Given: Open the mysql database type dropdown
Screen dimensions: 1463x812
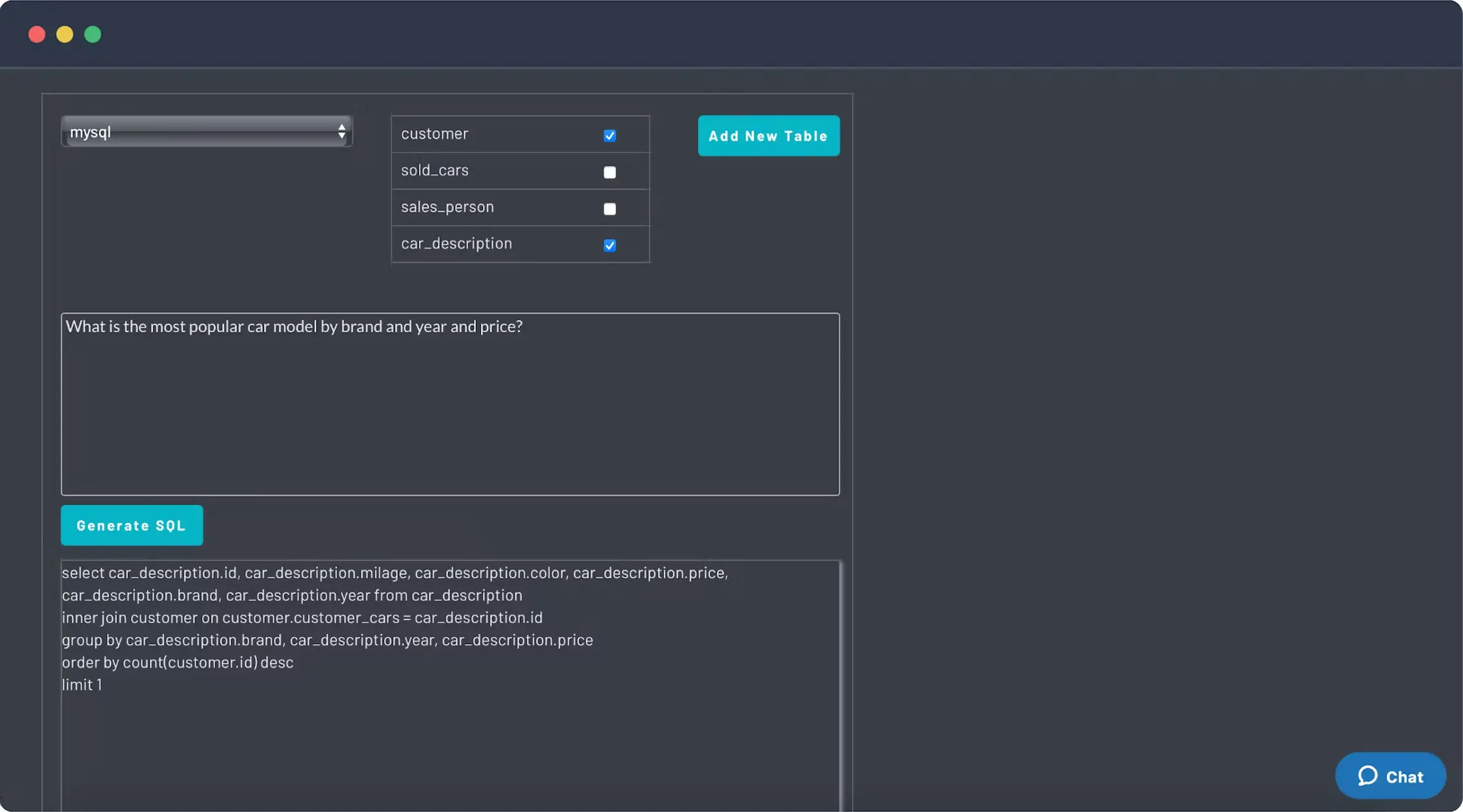Looking at the screenshot, I should click(x=205, y=132).
